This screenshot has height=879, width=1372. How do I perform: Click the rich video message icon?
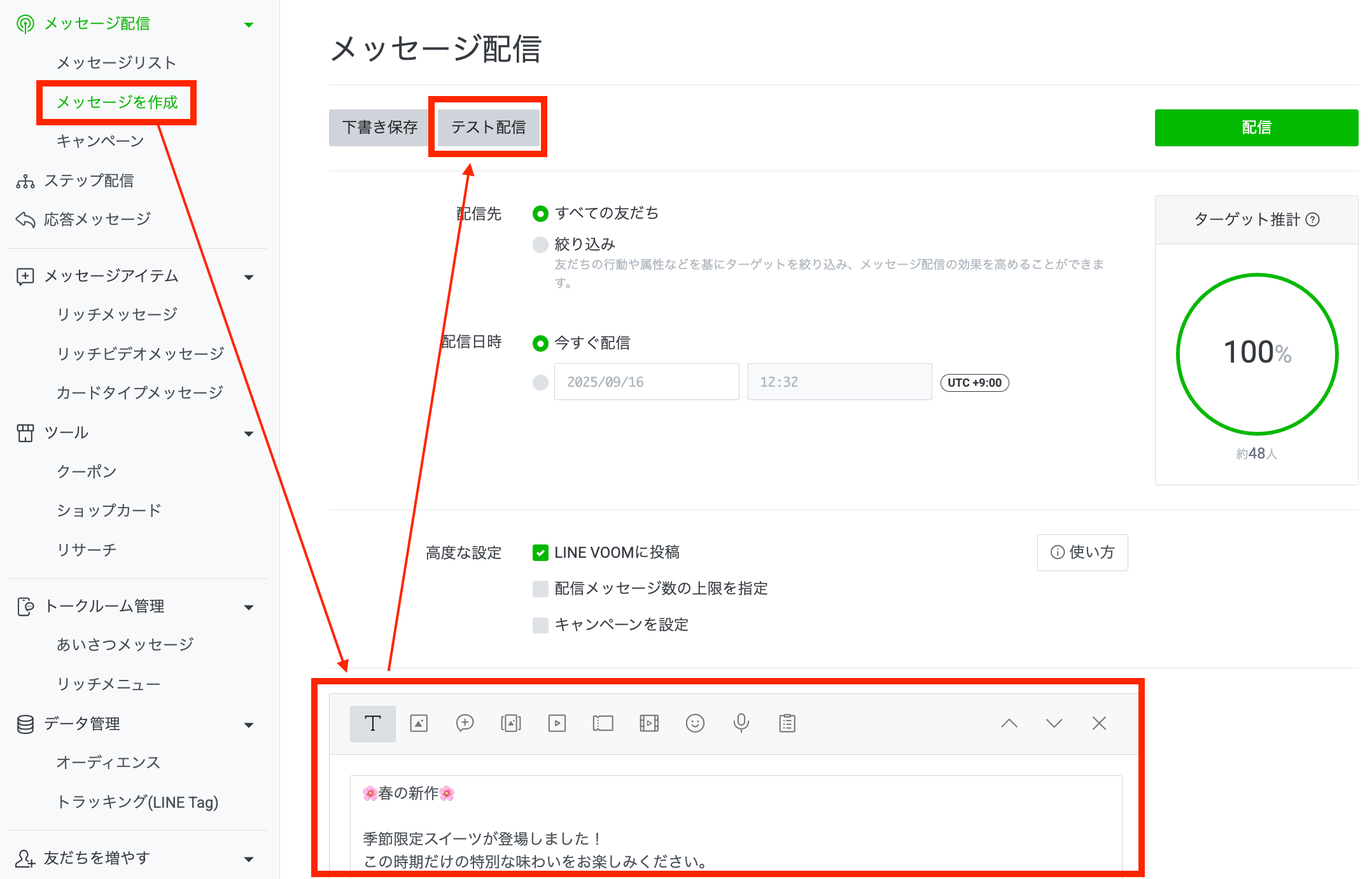click(648, 723)
